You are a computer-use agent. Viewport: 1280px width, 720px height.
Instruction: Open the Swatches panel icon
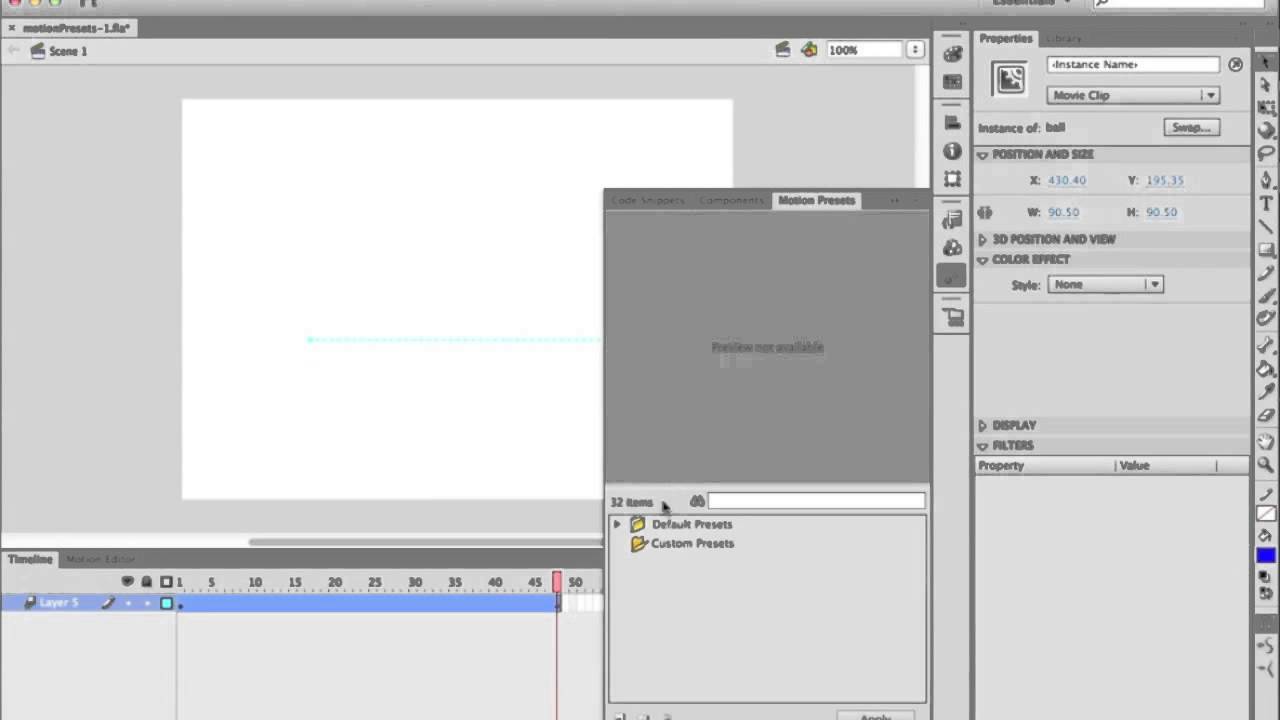952,82
